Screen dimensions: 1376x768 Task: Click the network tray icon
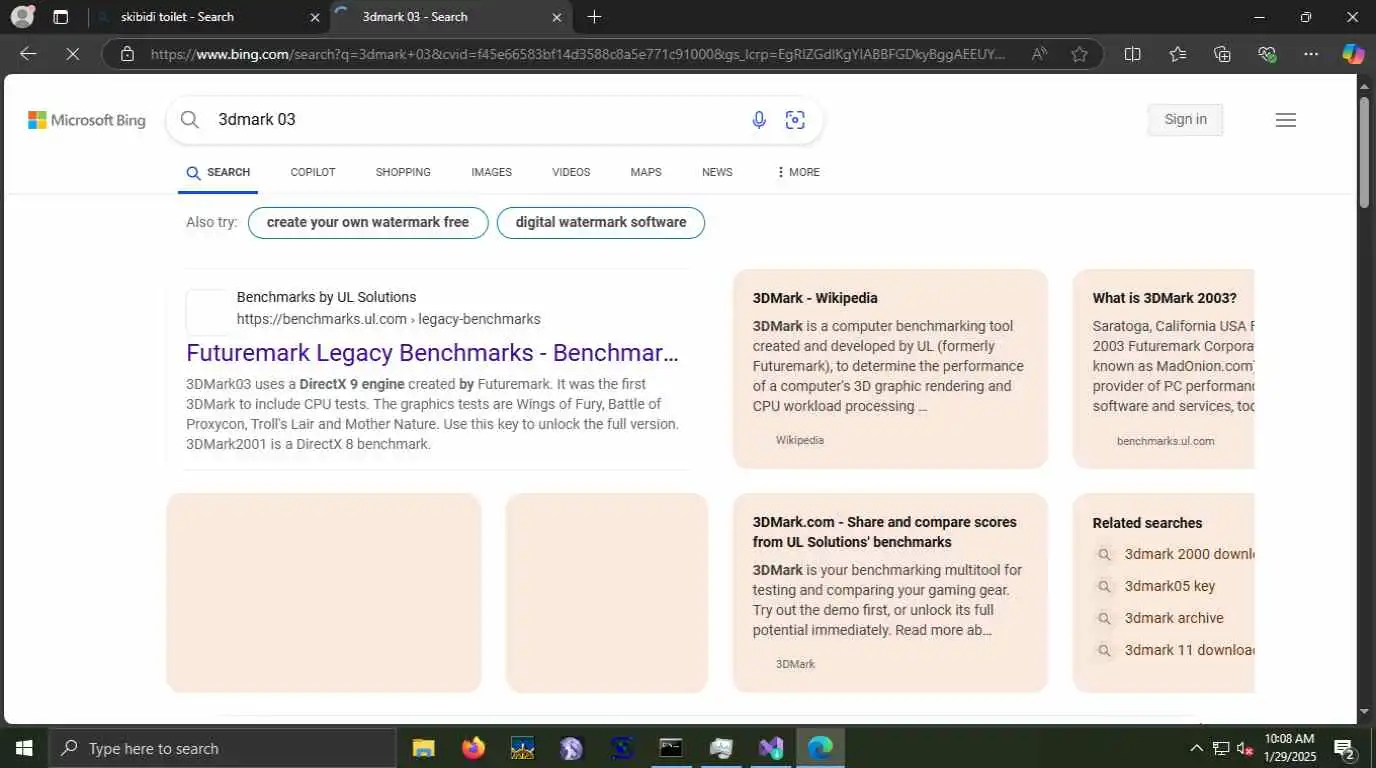[x=1221, y=748]
